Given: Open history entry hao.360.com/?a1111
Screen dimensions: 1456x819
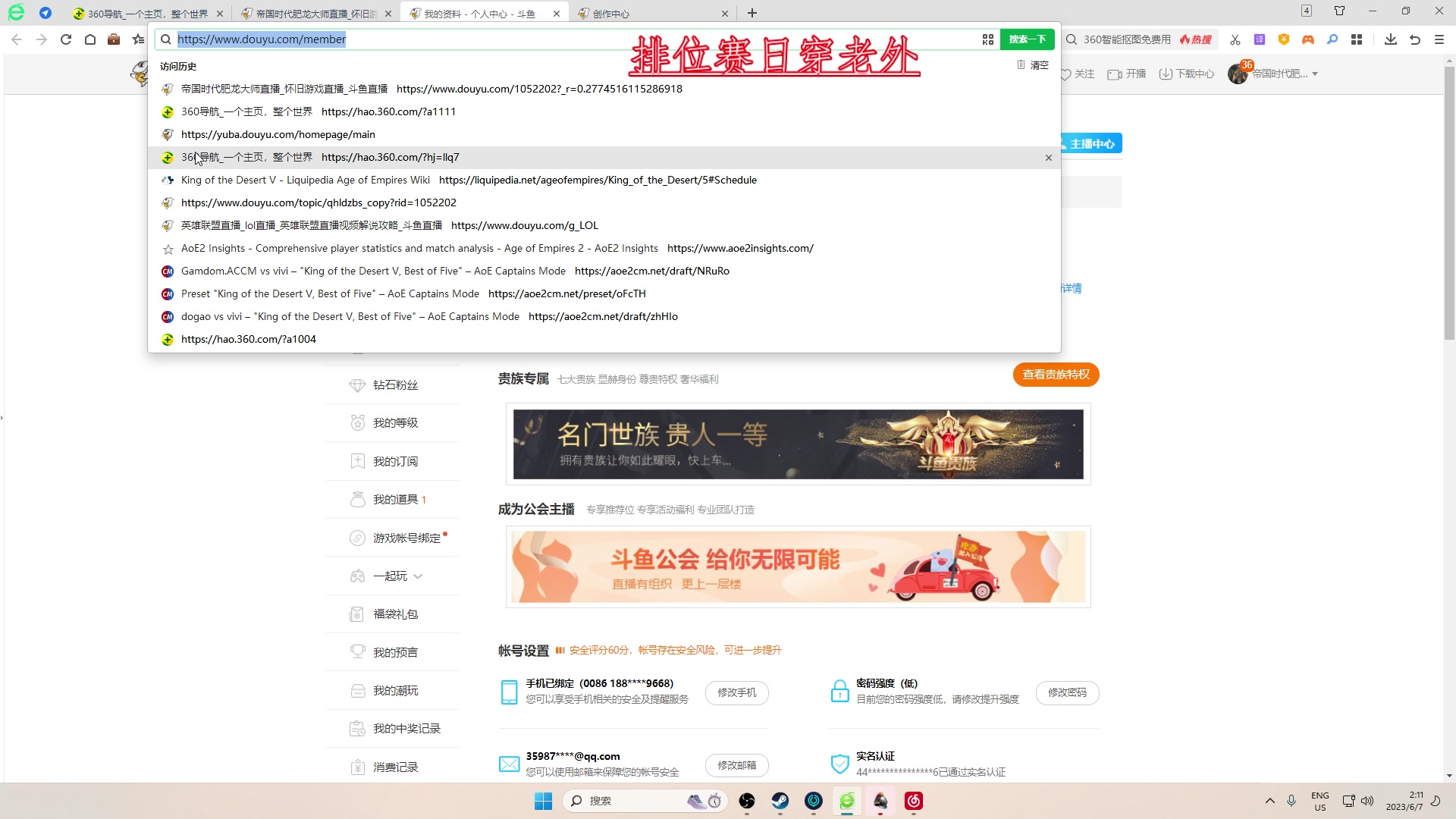Looking at the screenshot, I should coord(604,111).
